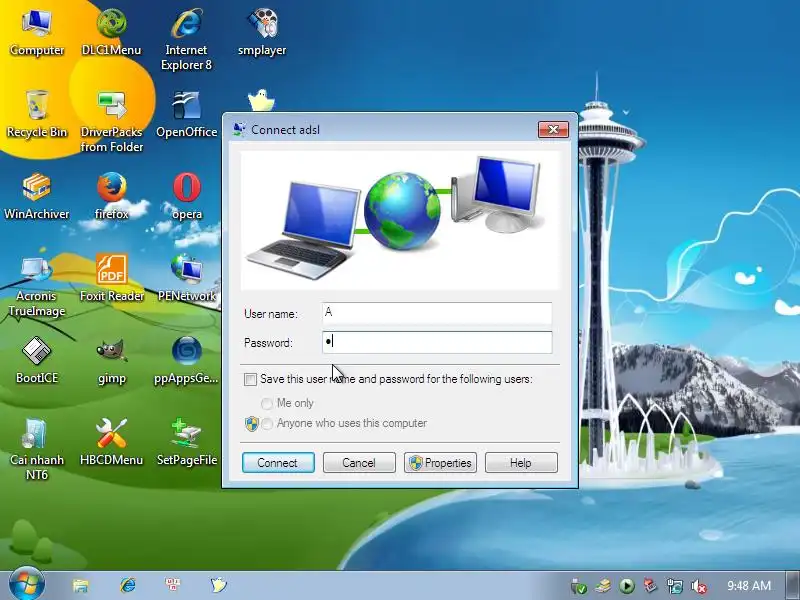Click the Cancel button
This screenshot has height=600, width=800.
pyautogui.click(x=359, y=463)
